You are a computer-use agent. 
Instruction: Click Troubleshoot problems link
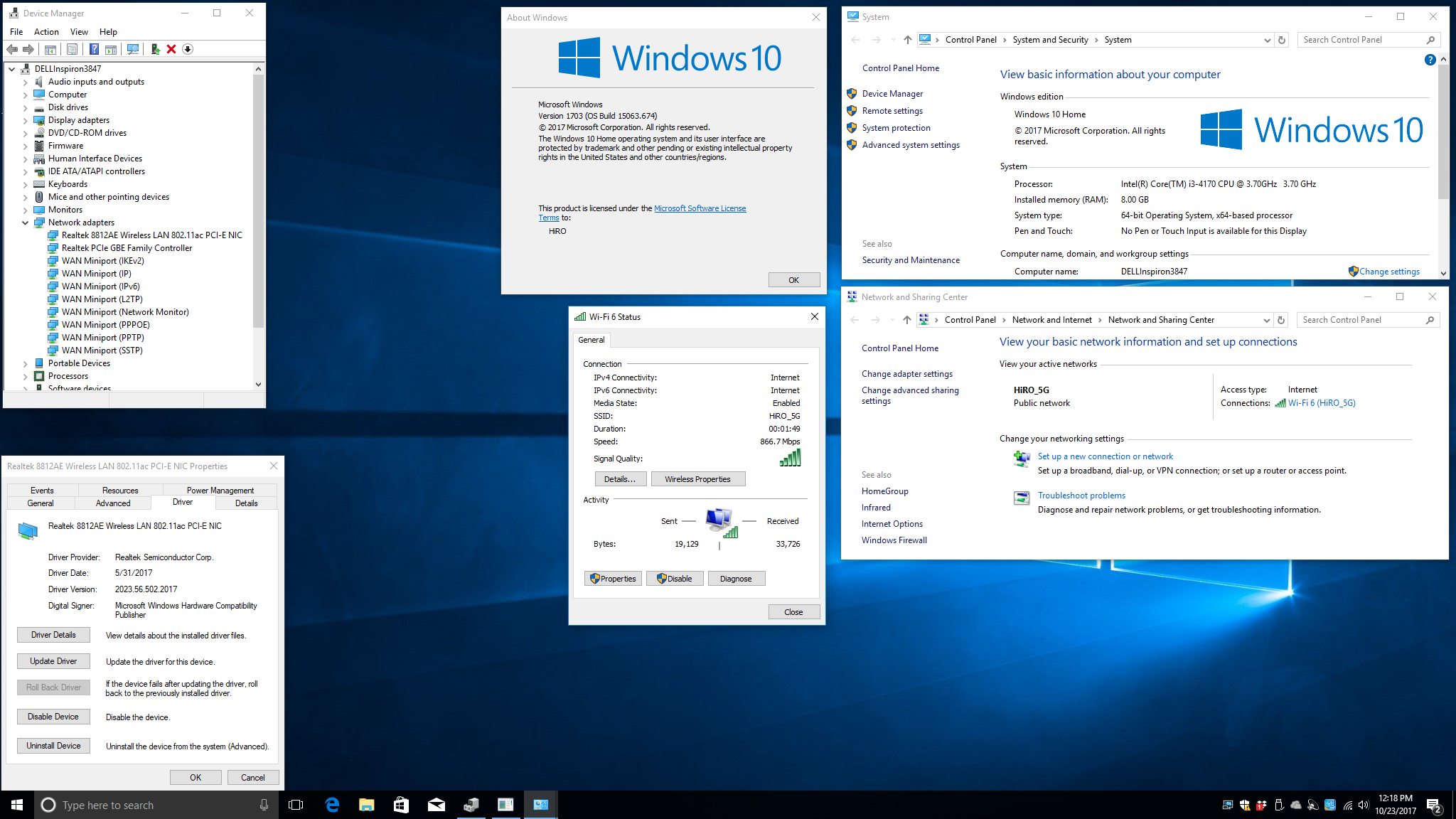coord(1081,496)
